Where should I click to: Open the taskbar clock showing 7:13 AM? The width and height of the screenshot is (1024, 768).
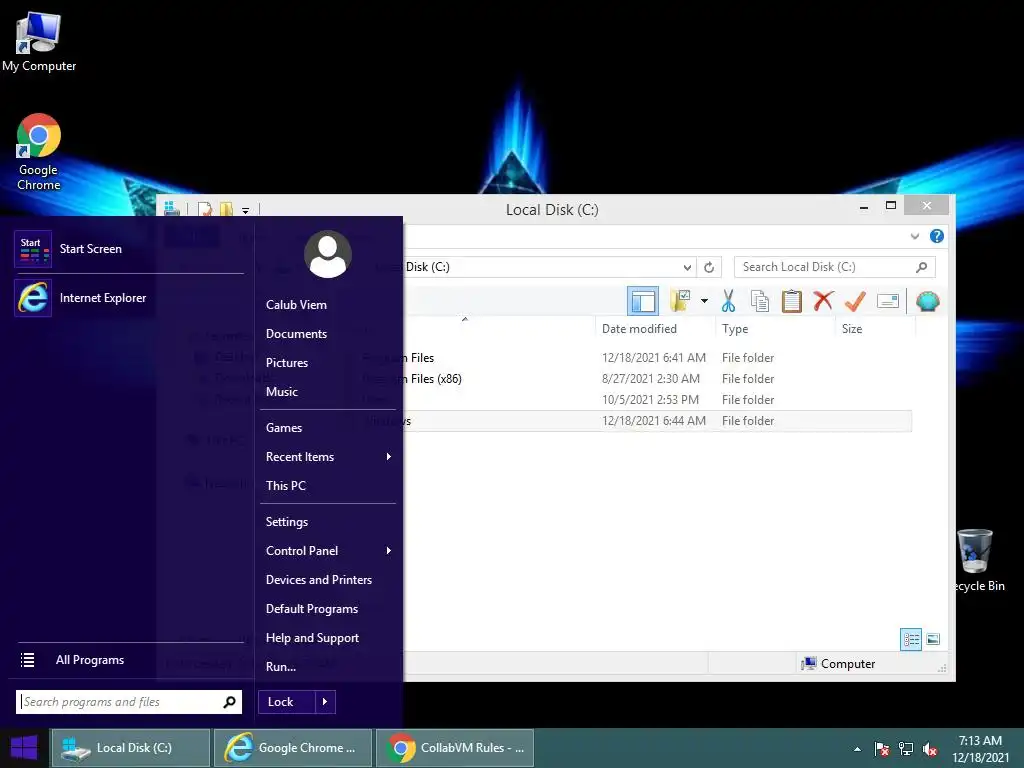point(980,749)
